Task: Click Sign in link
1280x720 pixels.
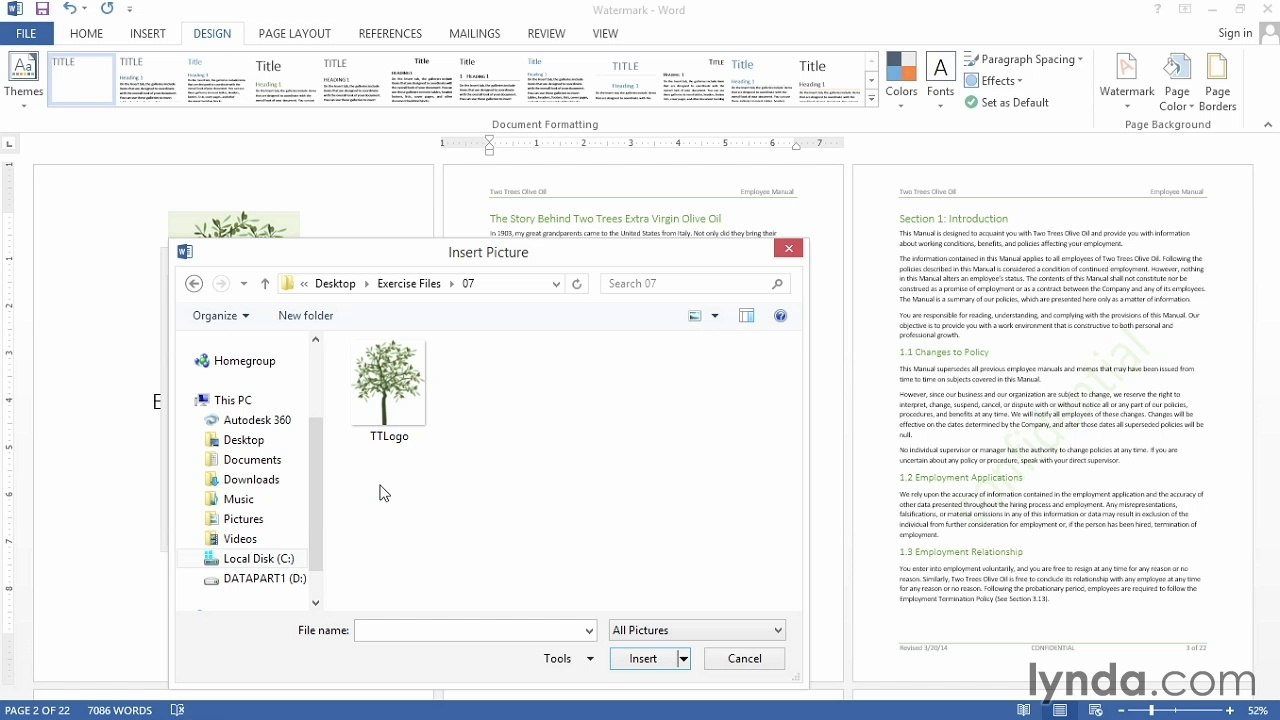Action: click(1235, 33)
